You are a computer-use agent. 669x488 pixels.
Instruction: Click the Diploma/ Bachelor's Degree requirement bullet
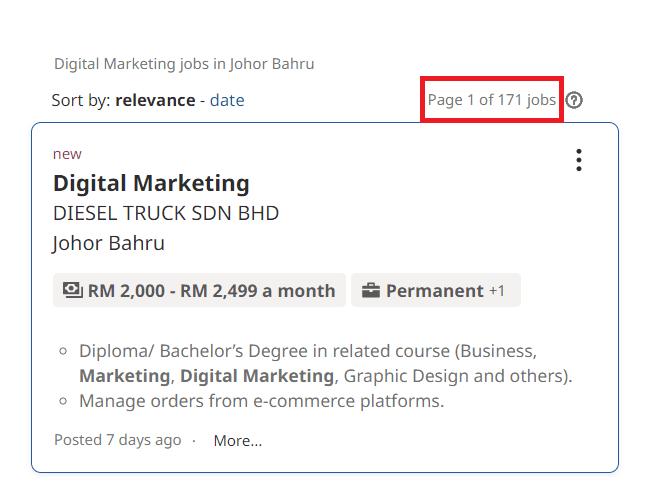pos(325,363)
